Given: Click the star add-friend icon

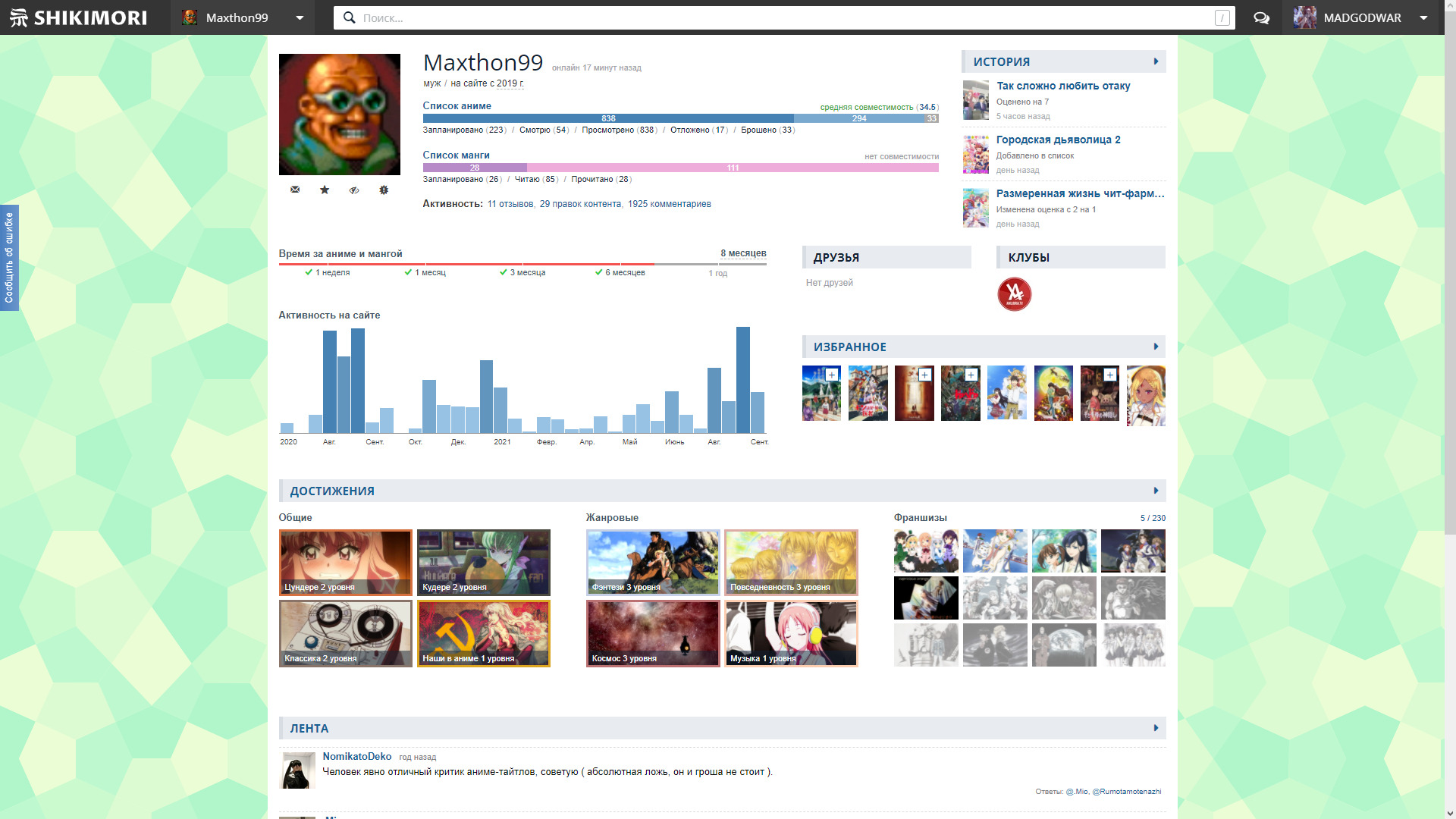Looking at the screenshot, I should tap(325, 190).
